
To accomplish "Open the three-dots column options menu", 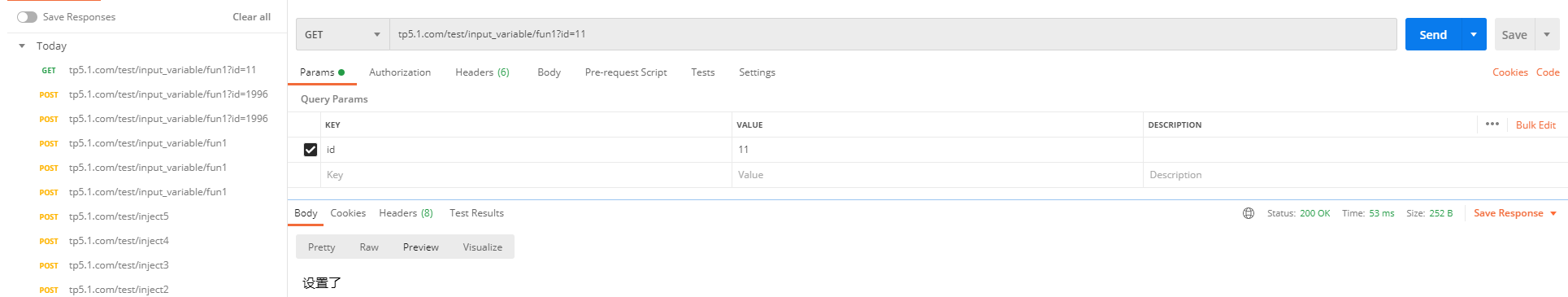I will pos(1492,124).
